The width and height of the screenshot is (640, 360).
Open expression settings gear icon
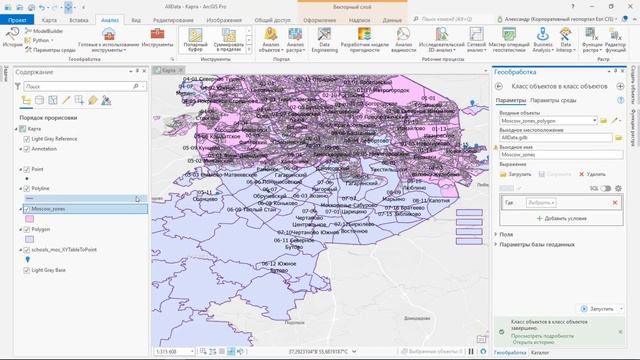point(618,188)
